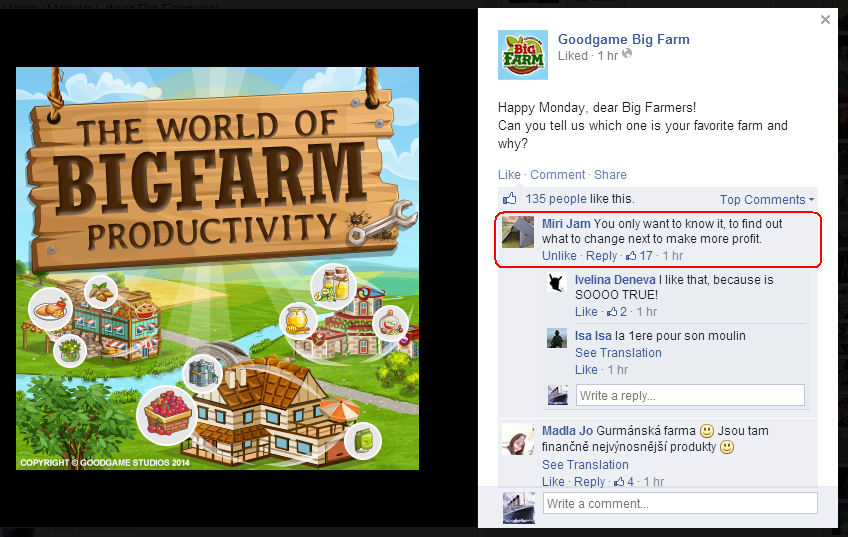848x537 pixels.
Task: Click Miri Jam's profile picture
Action: click(518, 232)
